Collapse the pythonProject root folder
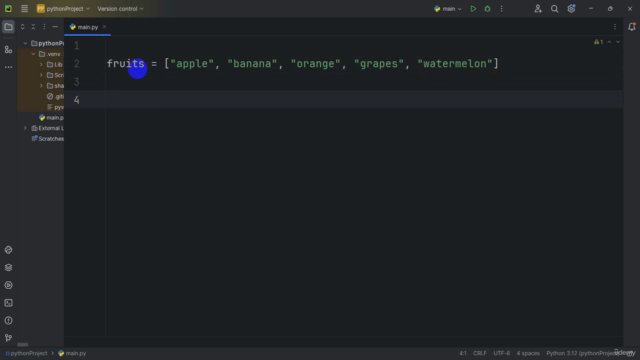Viewport: 640px width, 360px height. click(x=25, y=43)
